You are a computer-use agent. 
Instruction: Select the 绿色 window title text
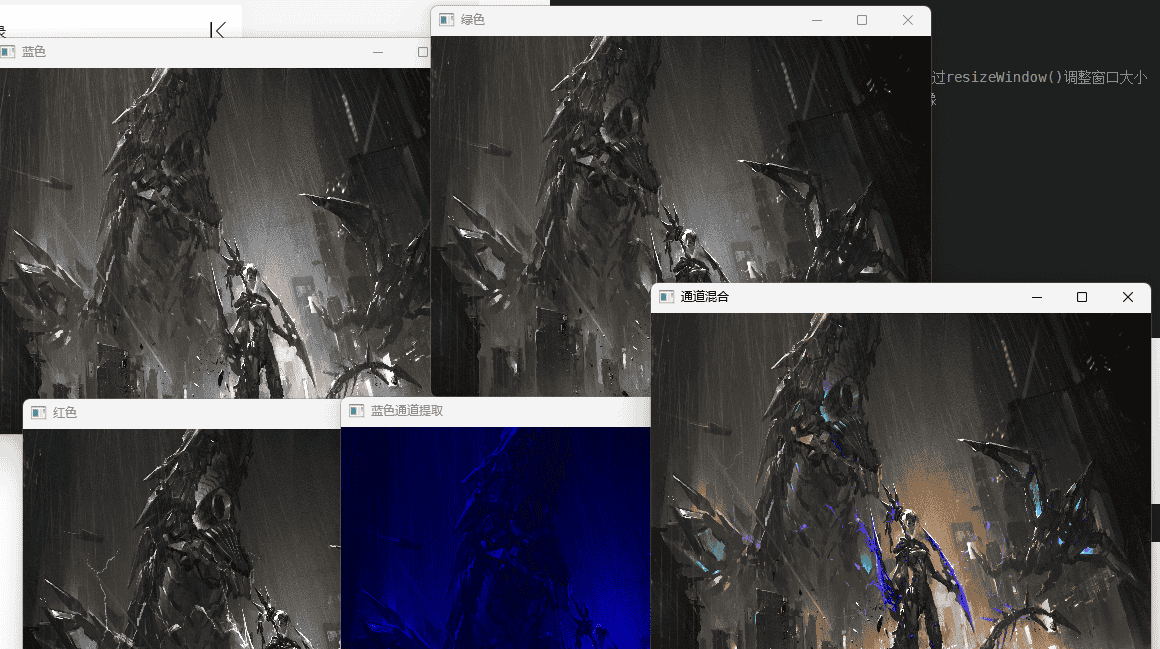(x=473, y=20)
